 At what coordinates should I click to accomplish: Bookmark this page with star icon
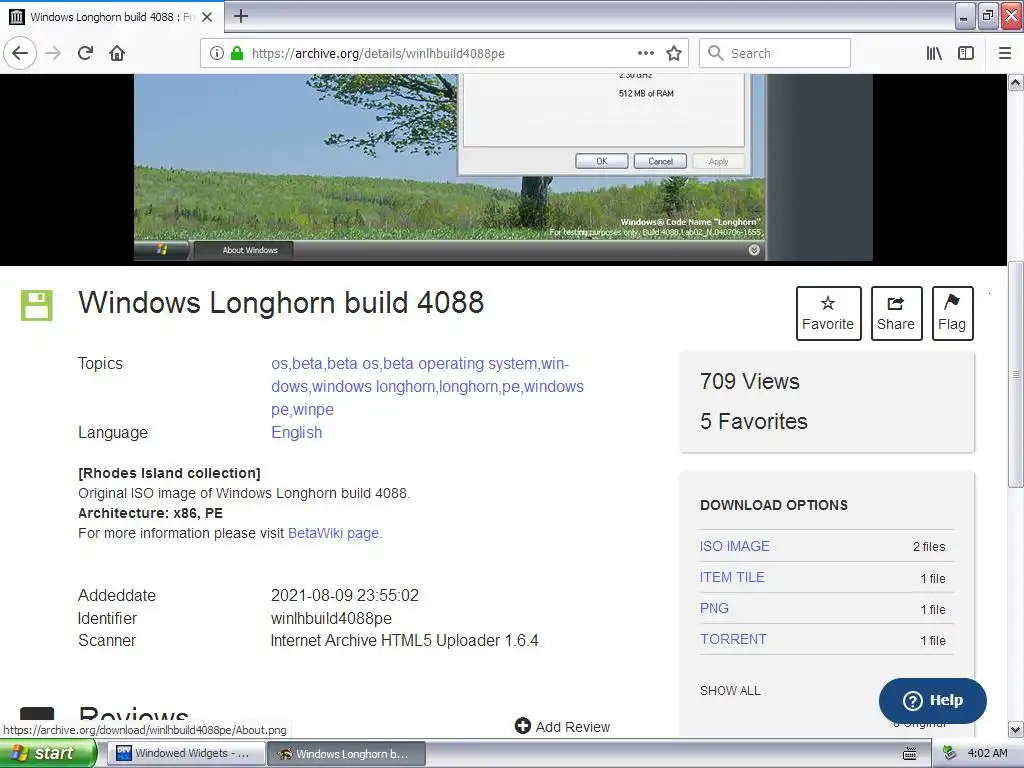click(674, 53)
